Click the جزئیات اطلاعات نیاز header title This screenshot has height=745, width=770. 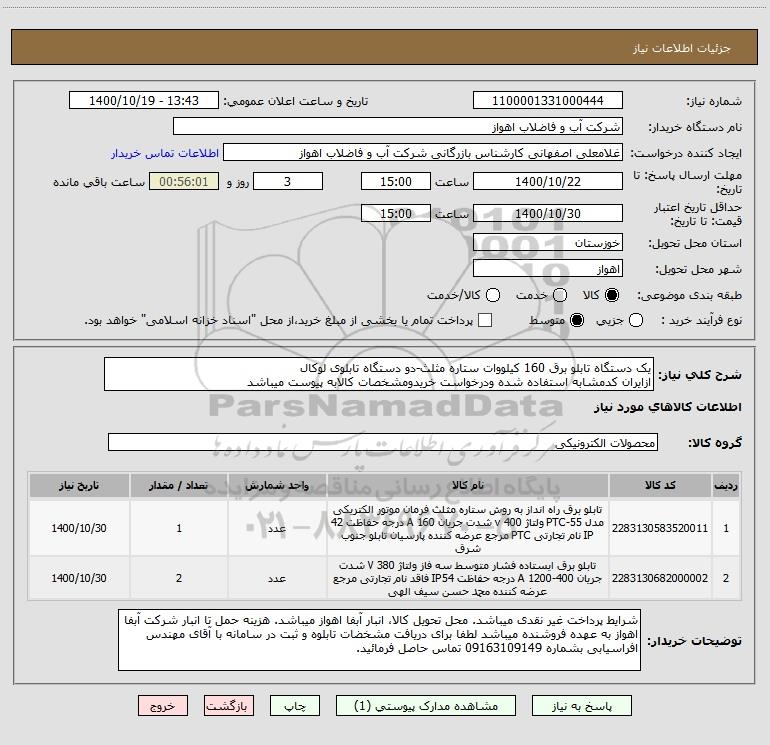click(x=681, y=48)
